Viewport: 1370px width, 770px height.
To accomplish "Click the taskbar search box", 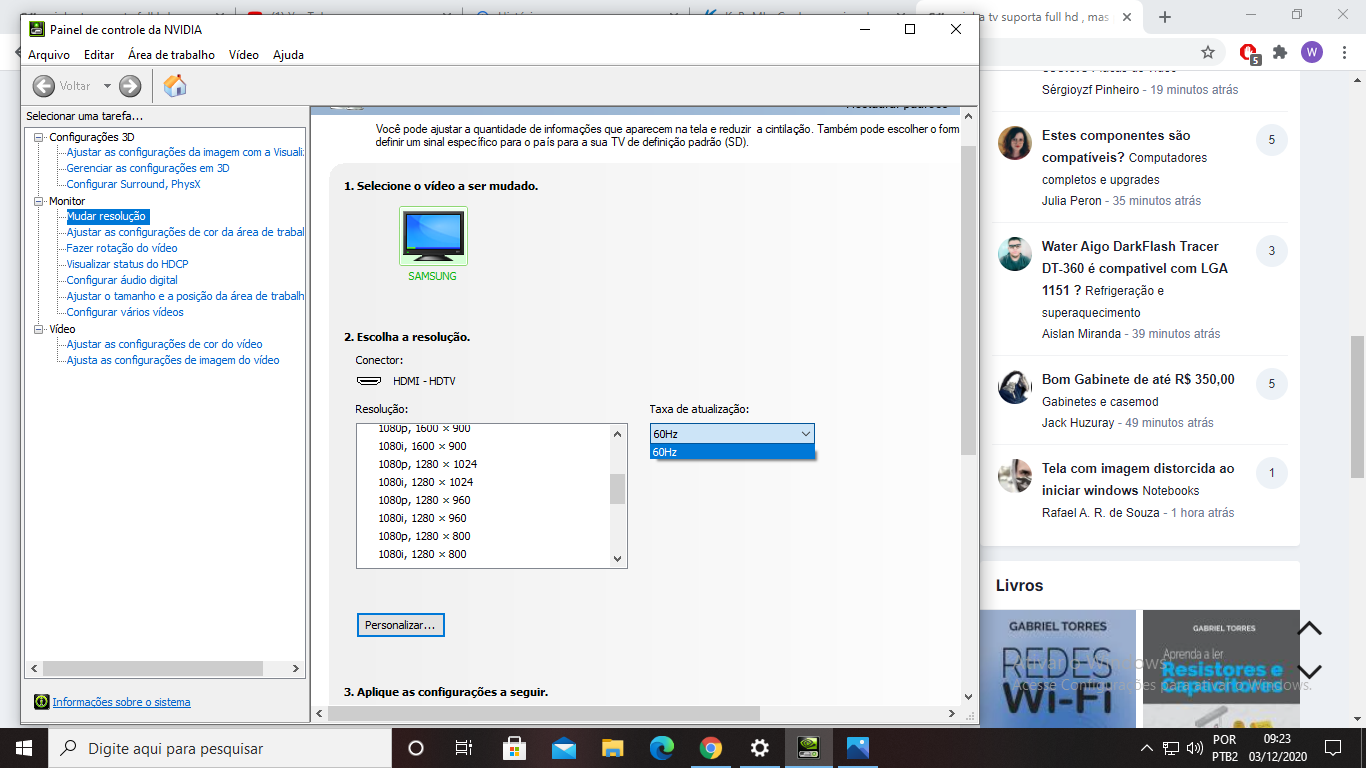I will [220, 748].
